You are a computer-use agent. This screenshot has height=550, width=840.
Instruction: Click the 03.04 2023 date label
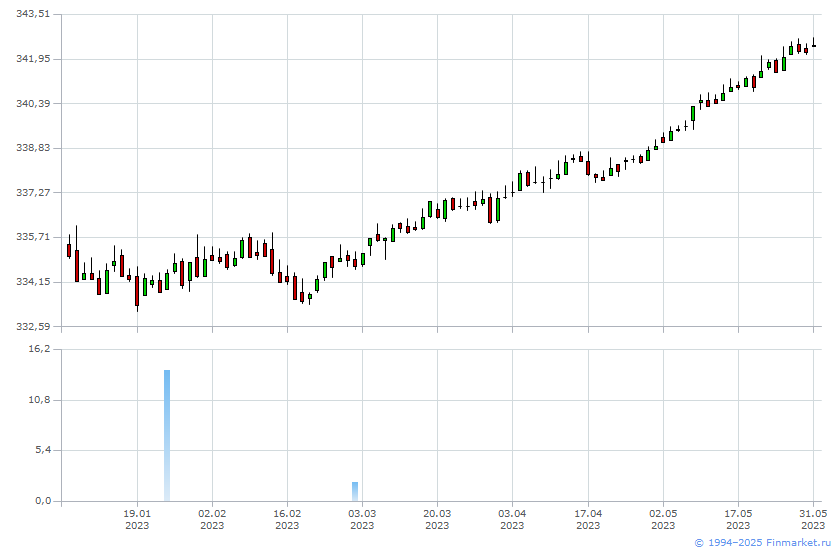tap(512, 519)
